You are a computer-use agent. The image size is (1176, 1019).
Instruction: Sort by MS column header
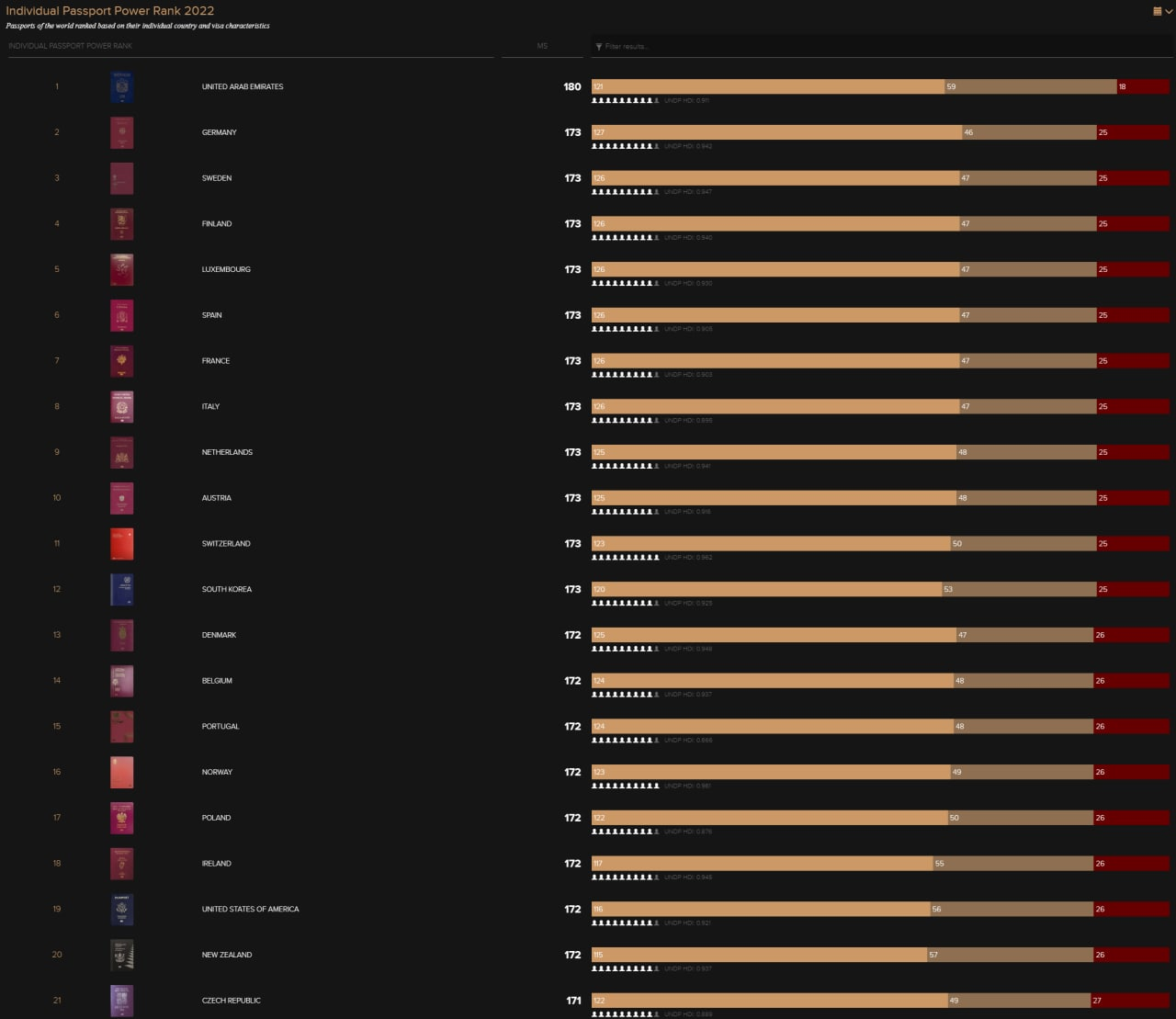[x=542, y=46]
